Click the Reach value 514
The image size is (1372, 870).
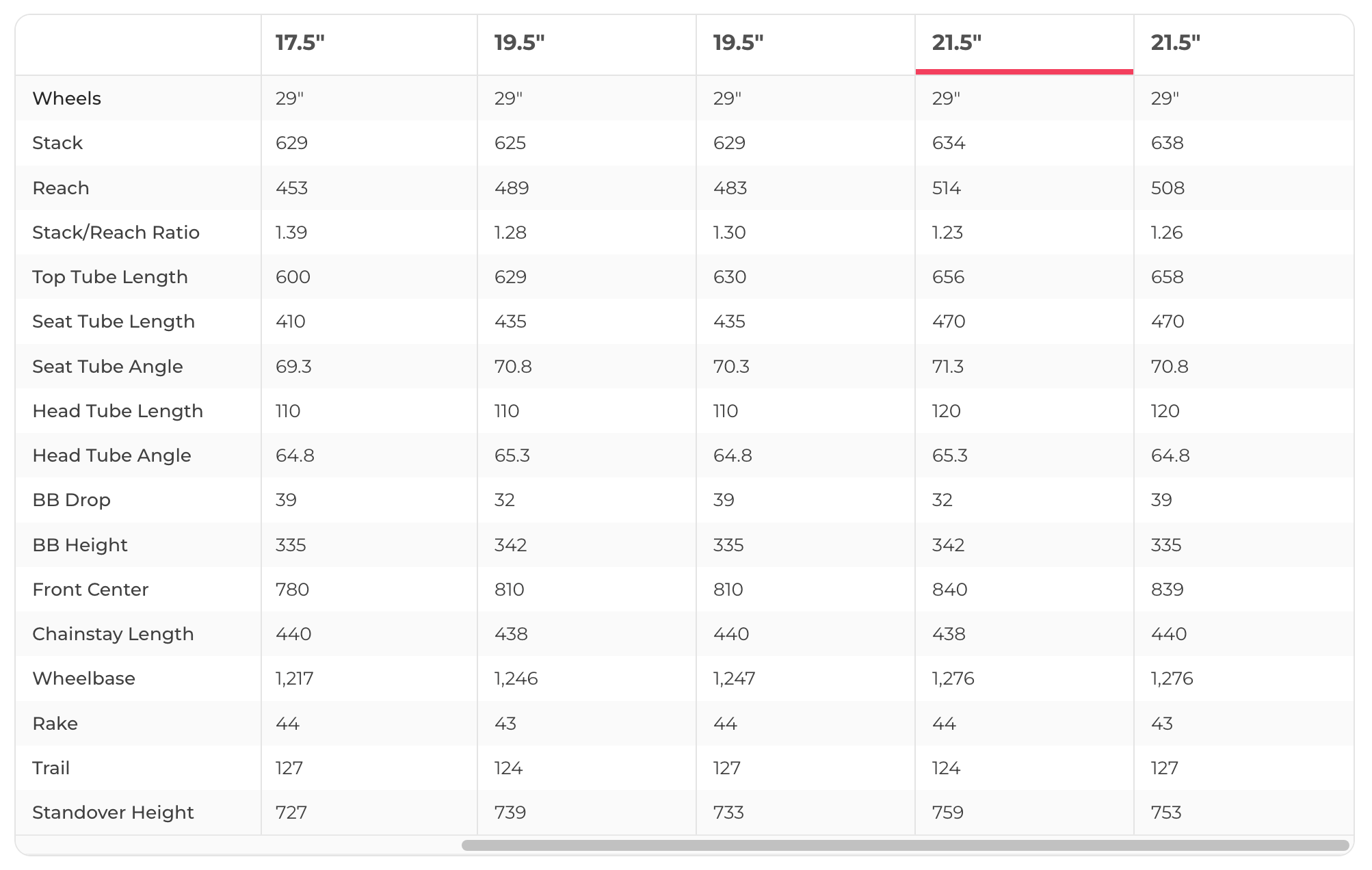pos(947,188)
